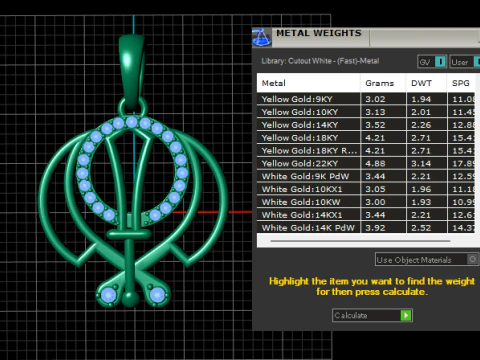480x360 pixels.
Task: Toggle the User library switch
Action: pos(465,62)
